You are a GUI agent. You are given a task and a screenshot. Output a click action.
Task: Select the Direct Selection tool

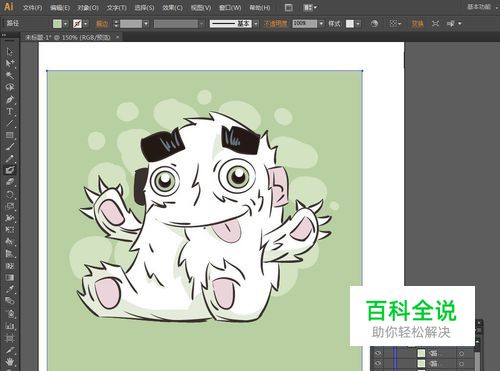[9, 63]
